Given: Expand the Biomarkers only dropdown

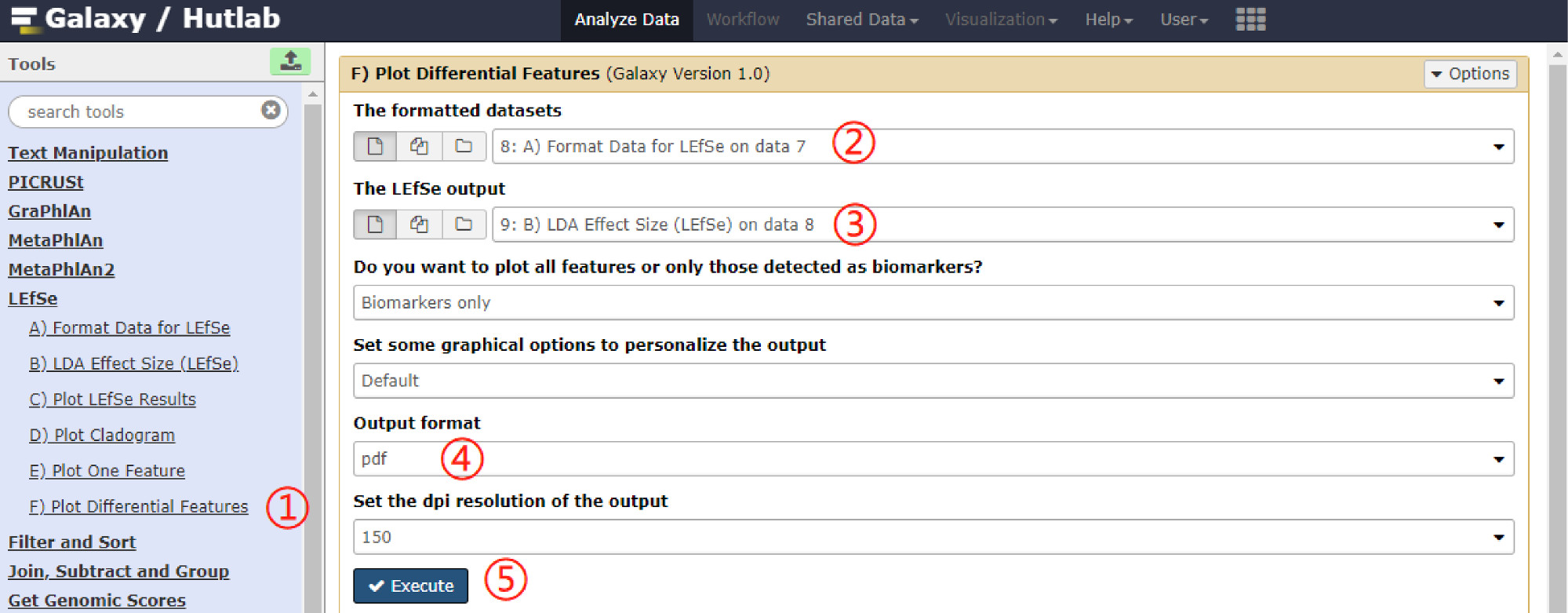Looking at the screenshot, I should point(933,303).
